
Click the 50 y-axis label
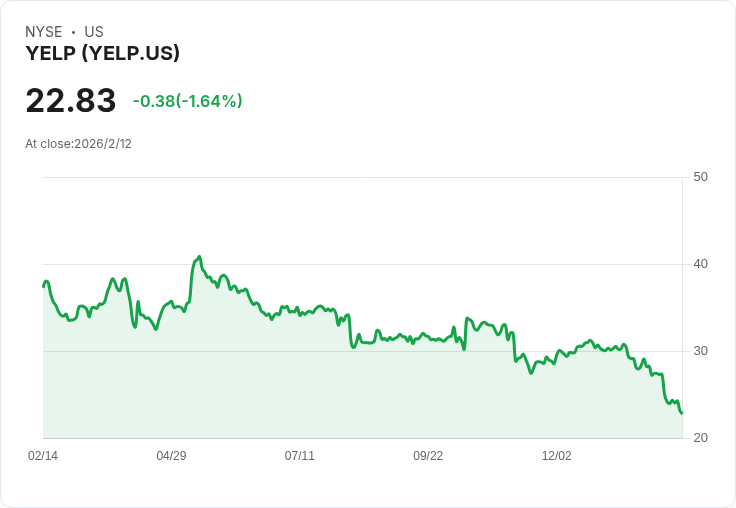click(x=700, y=177)
